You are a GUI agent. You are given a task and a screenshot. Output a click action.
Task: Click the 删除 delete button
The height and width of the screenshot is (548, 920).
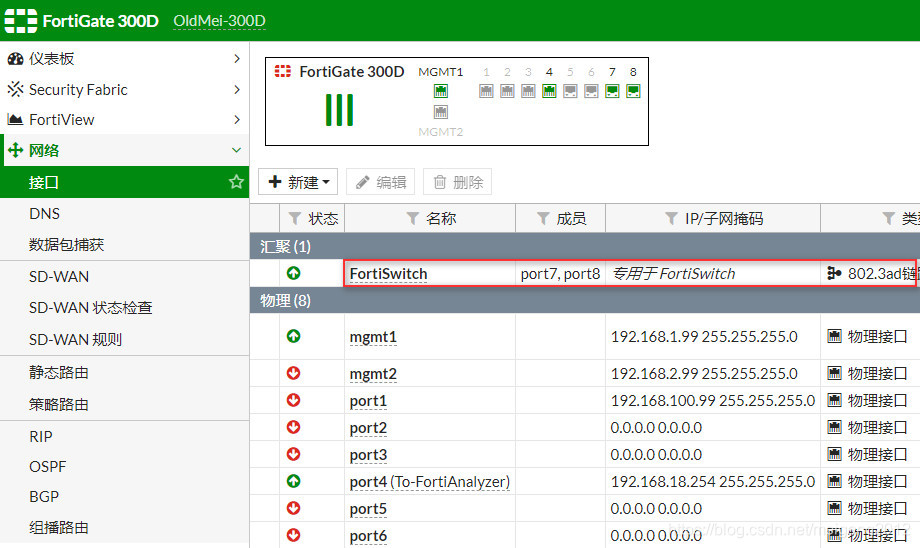tap(458, 182)
